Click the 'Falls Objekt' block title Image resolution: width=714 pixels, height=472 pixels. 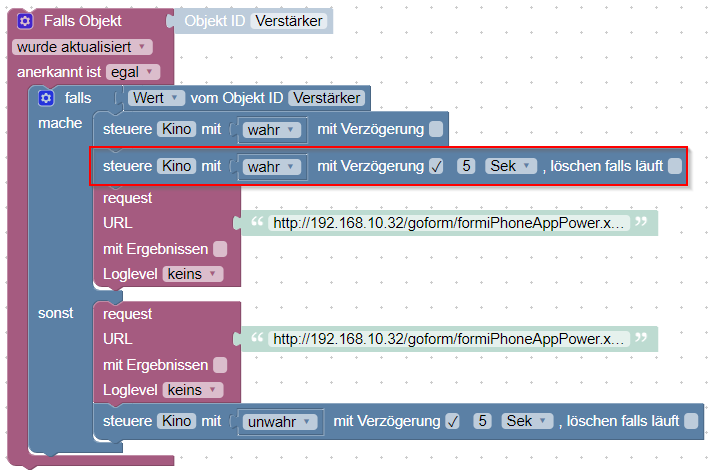tap(82, 21)
